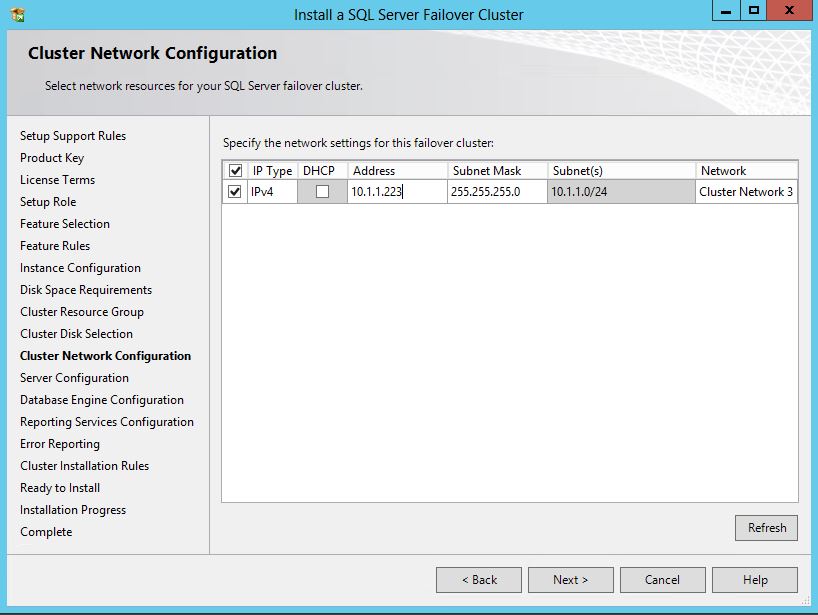Proceed with the Next button
This screenshot has width=818, height=615.
click(571, 580)
